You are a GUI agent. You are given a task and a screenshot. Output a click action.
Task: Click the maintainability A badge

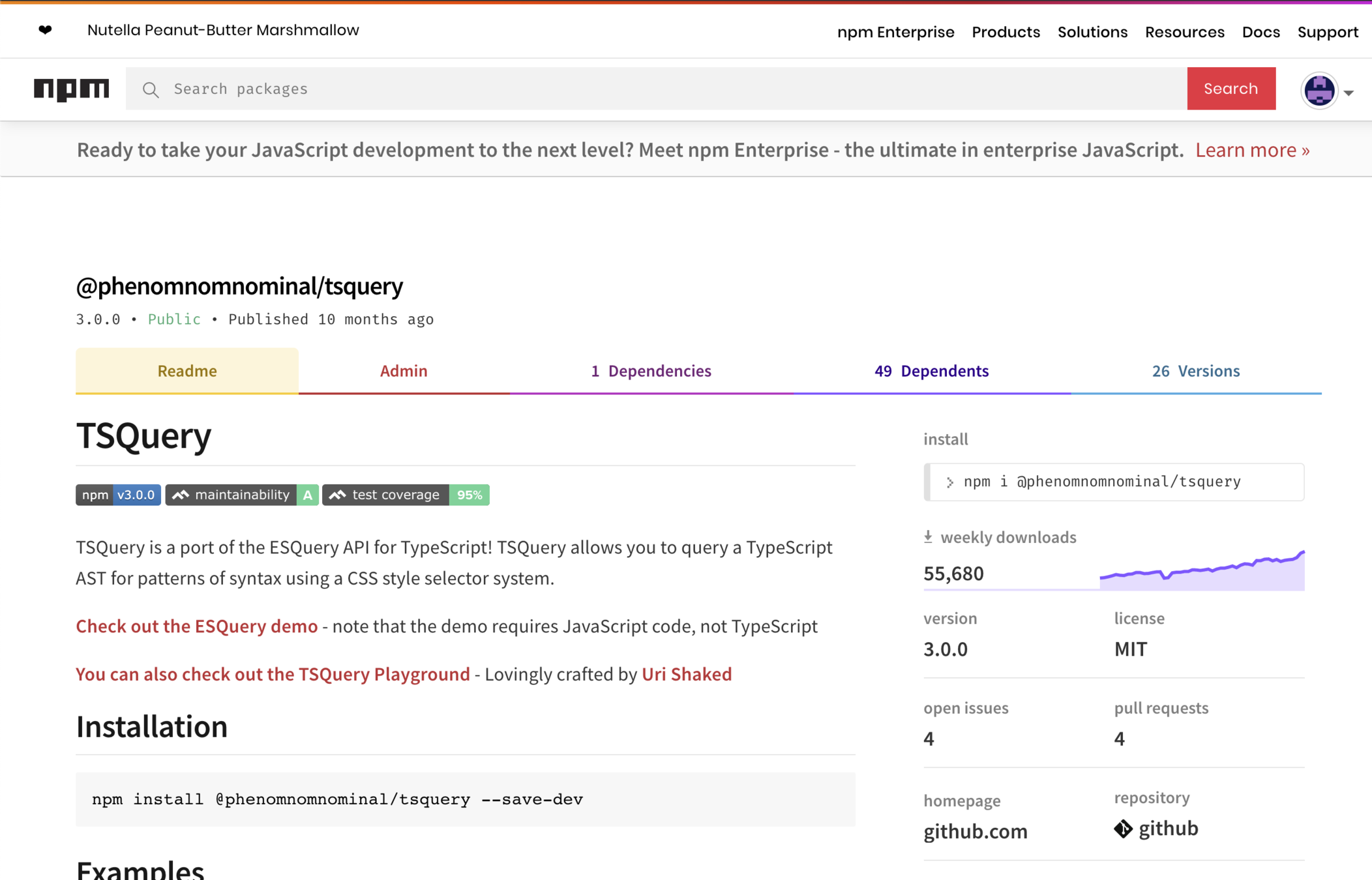click(x=241, y=495)
